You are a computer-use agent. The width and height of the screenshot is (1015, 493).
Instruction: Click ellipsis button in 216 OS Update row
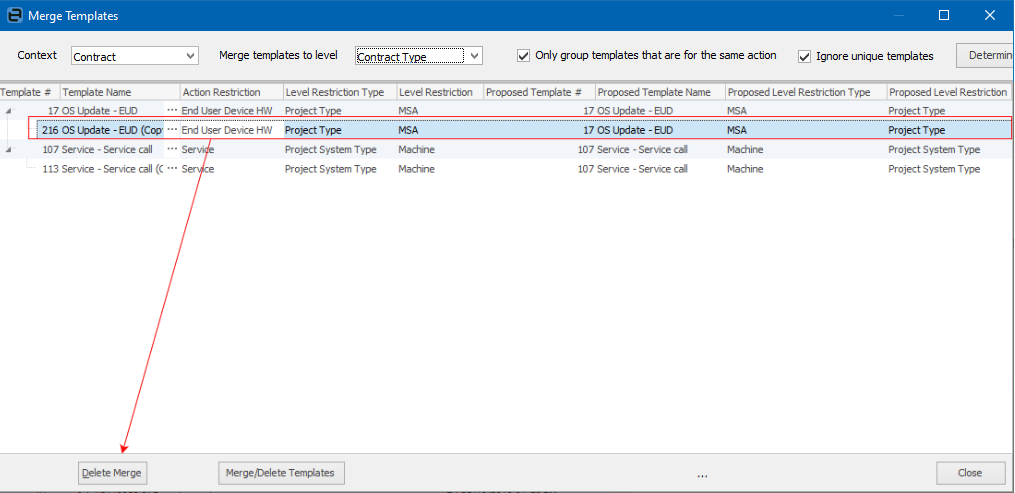(x=172, y=130)
